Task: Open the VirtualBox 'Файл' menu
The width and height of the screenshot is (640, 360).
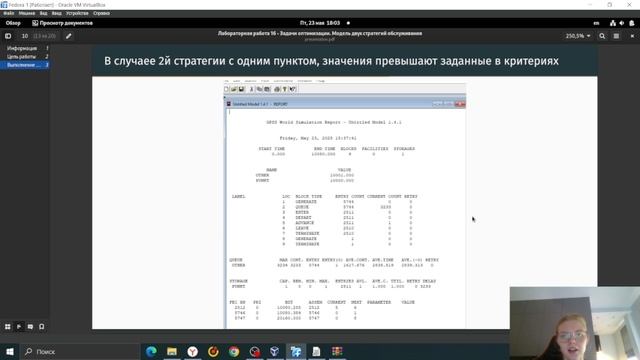Action: 9,13
